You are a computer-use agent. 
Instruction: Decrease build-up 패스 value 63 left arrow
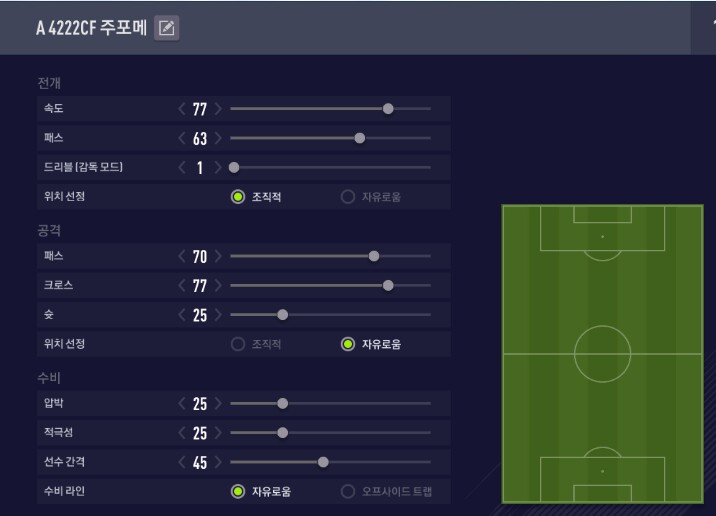[x=182, y=138]
